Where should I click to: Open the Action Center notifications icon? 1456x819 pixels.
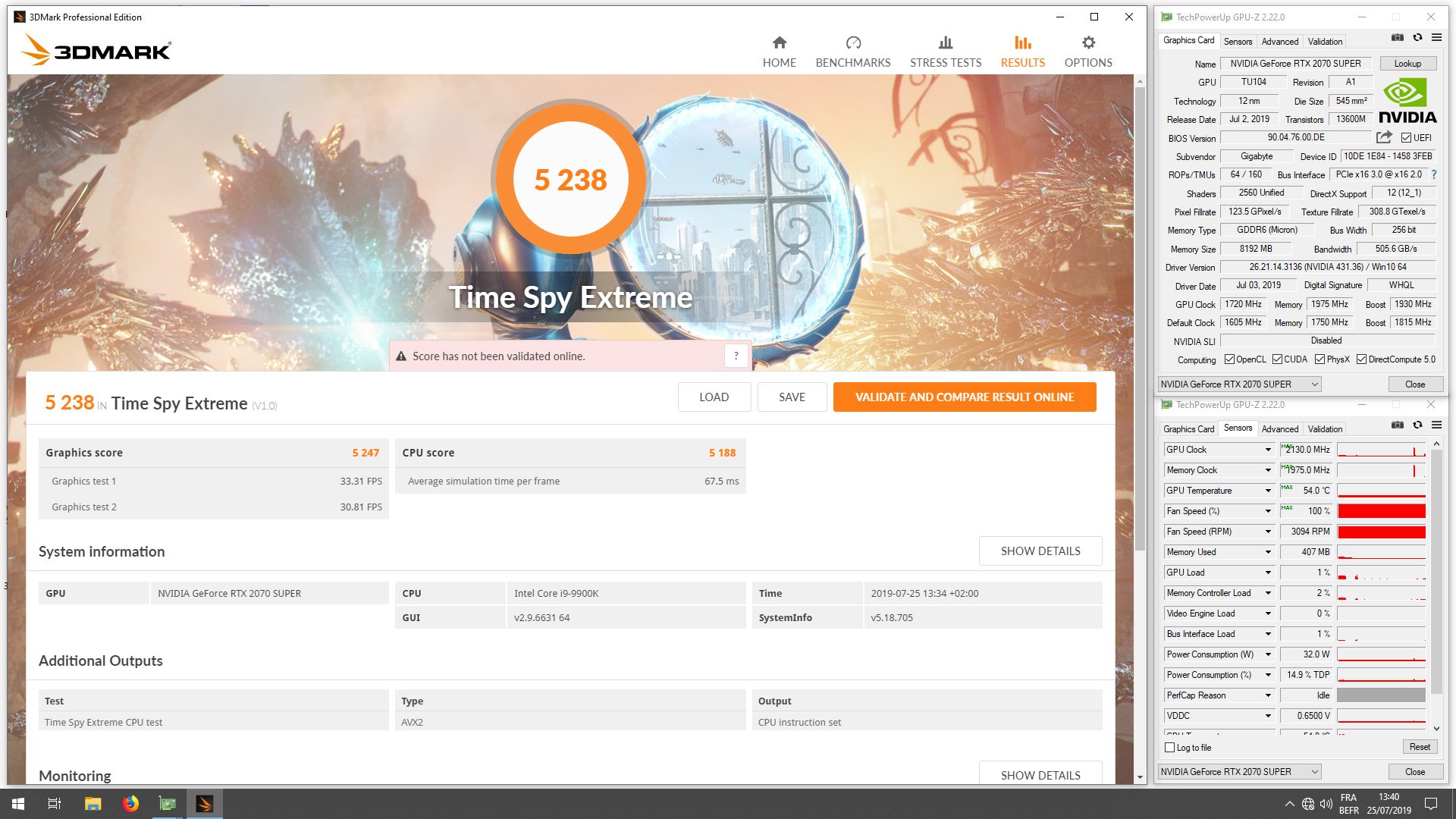point(1431,804)
